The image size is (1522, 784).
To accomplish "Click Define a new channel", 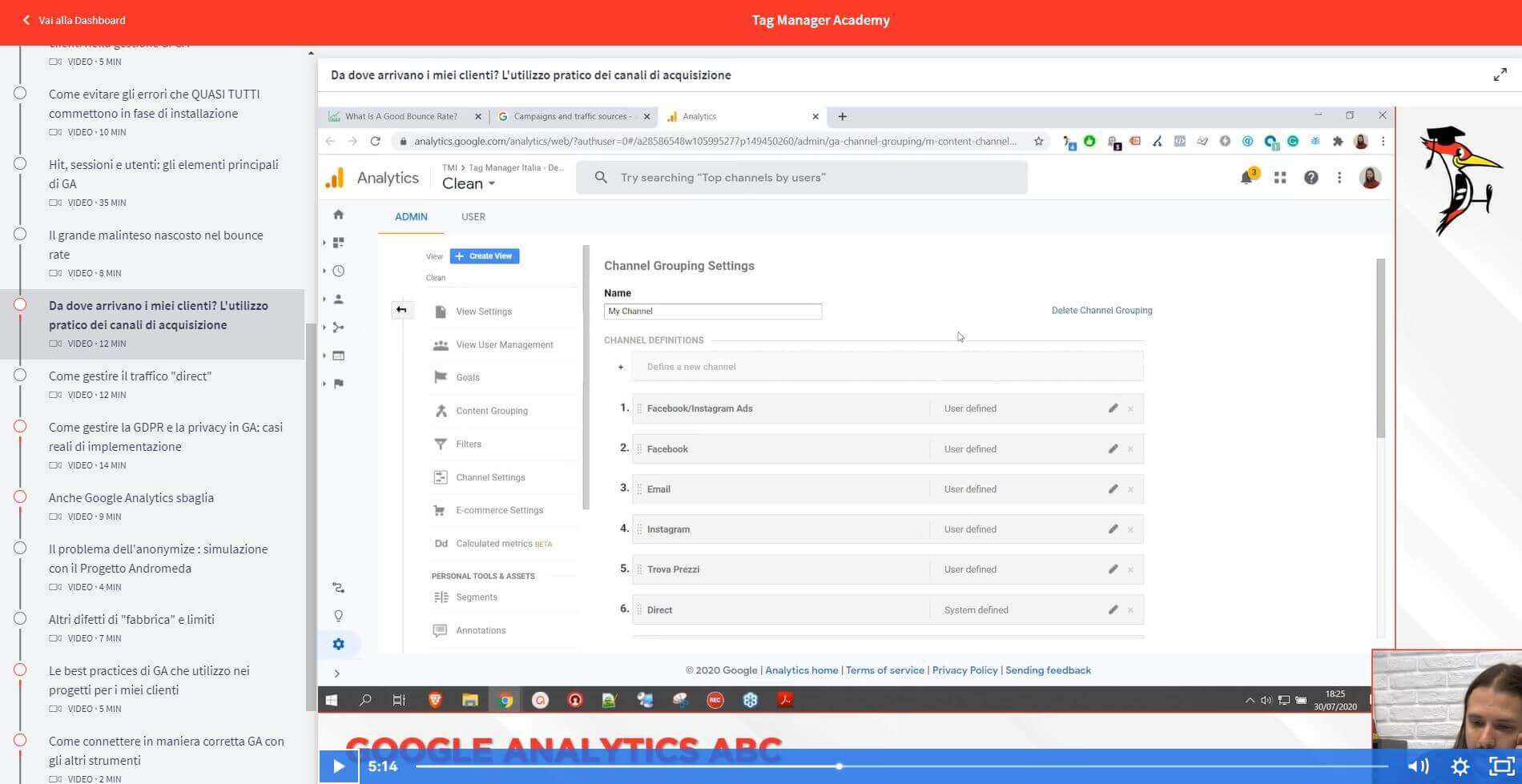I will point(887,367).
